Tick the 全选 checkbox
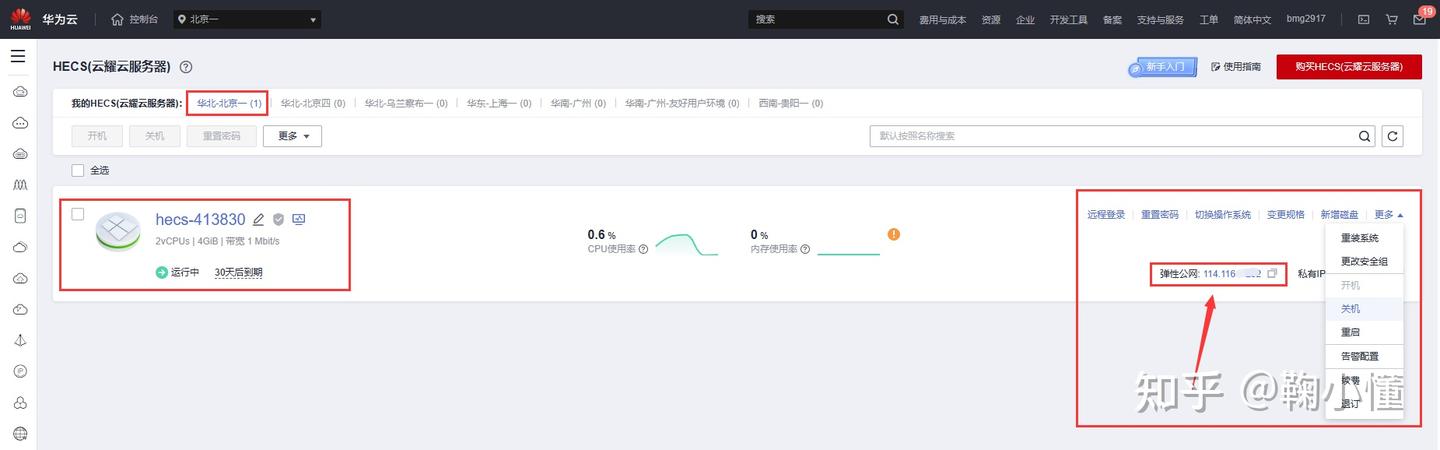The height and width of the screenshot is (450, 1440). click(x=78, y=170)
